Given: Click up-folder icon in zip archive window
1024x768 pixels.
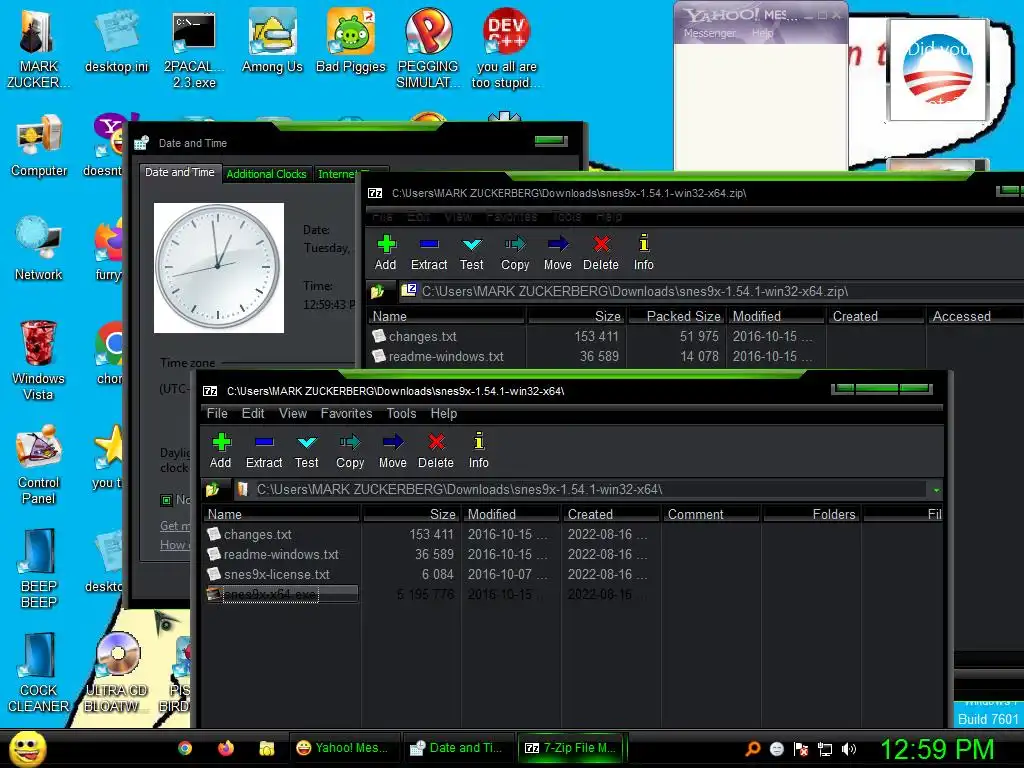Looking at the screenshot, I should (x=377, y=291).
